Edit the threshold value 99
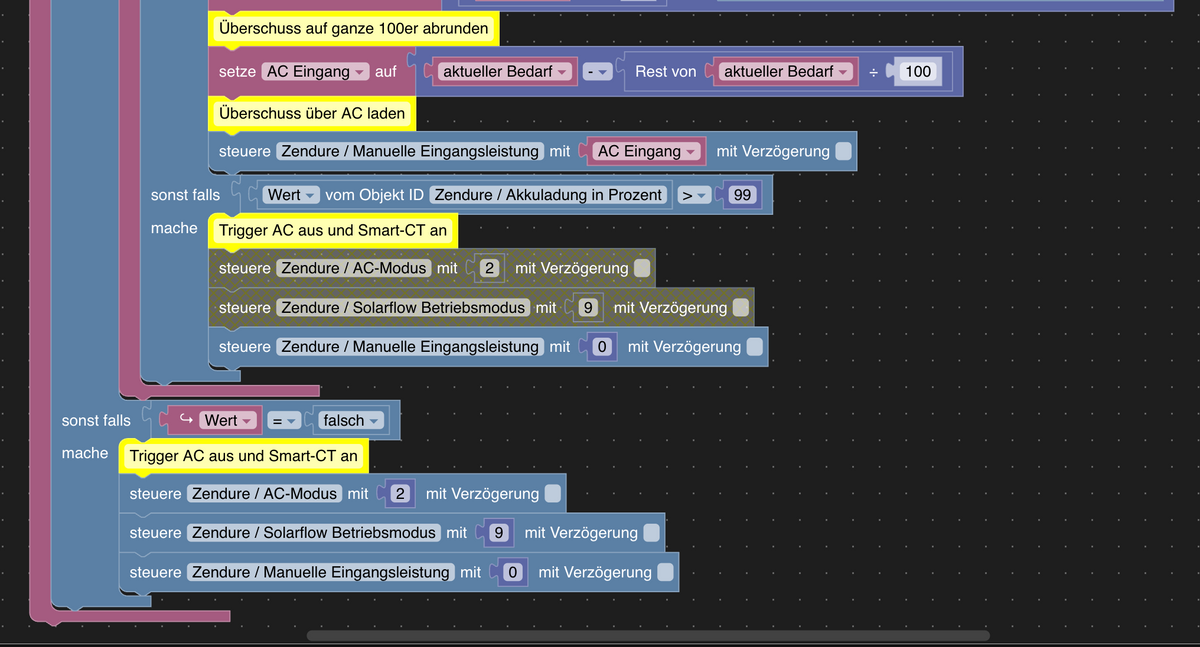The height and width of the screenshot is (647, 1200). [742, 194]
